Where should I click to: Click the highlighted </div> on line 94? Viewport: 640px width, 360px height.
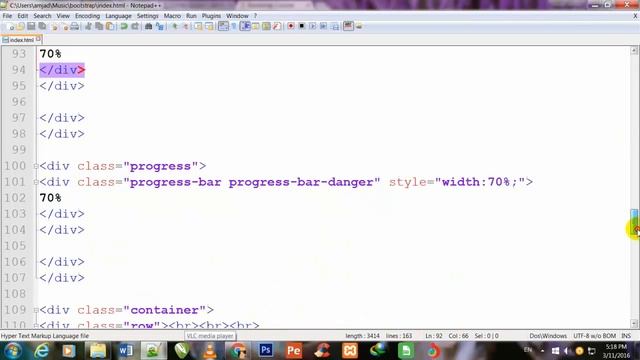62,70
